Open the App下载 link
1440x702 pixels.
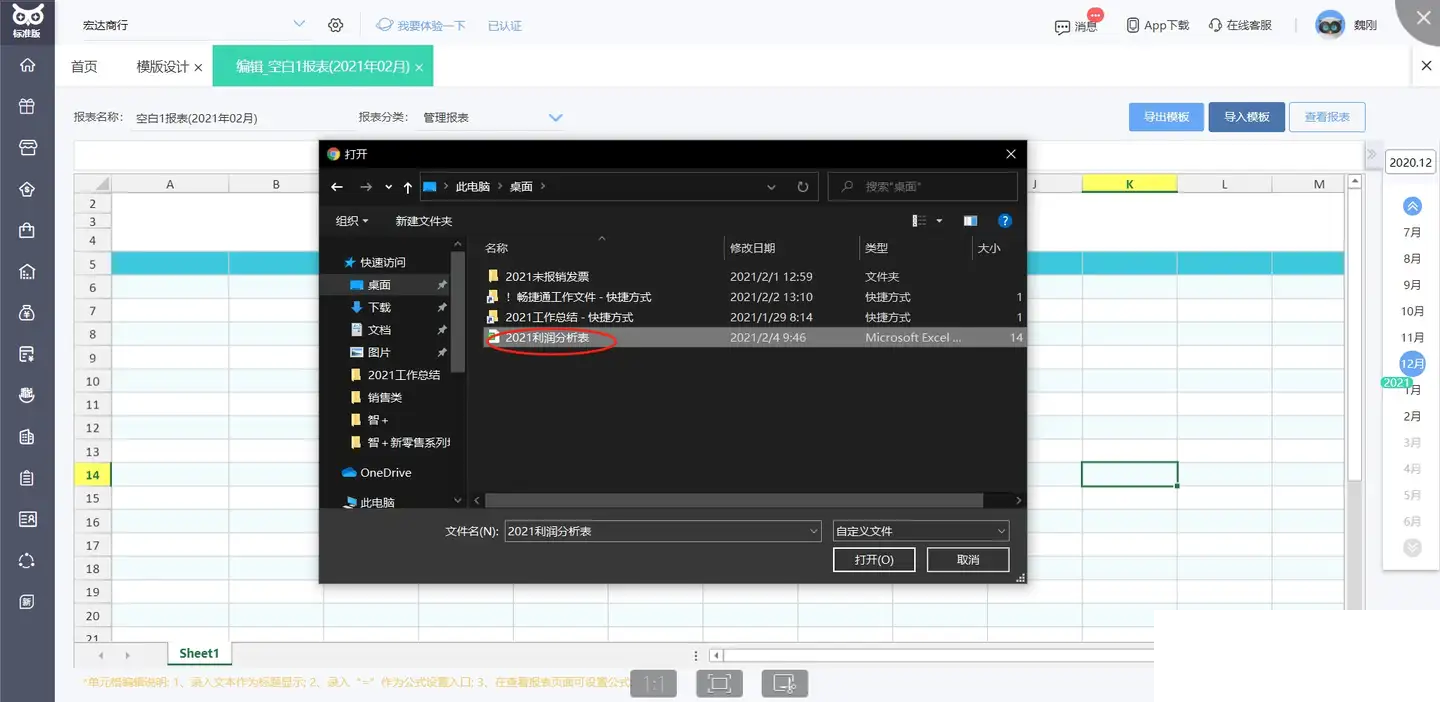pyautogui.click(x=1157, y=25)
